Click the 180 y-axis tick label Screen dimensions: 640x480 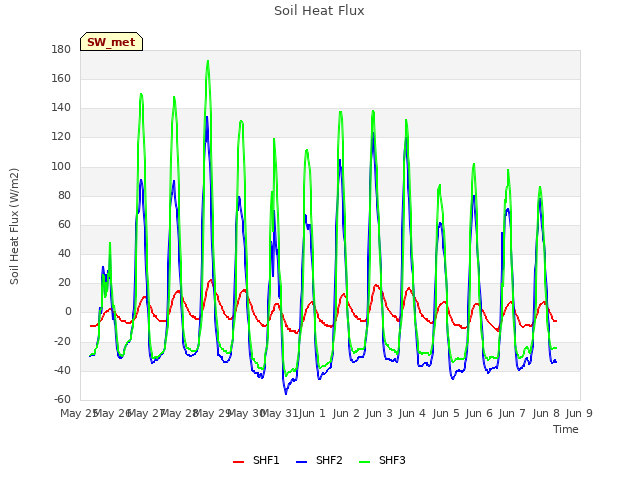61,50
